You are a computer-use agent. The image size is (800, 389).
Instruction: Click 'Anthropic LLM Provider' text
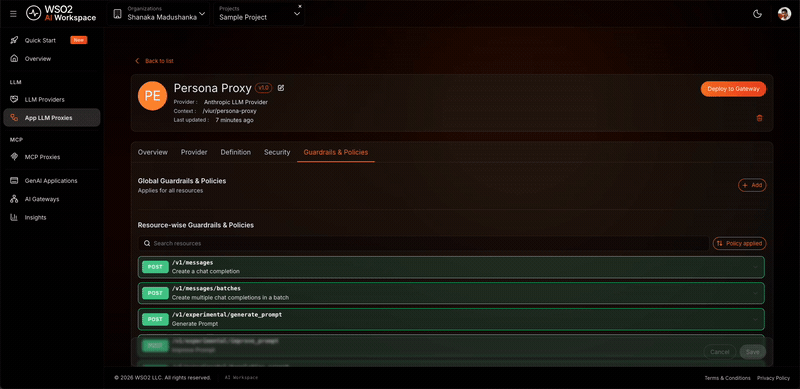pyautogui.click(x=236, y=102)
